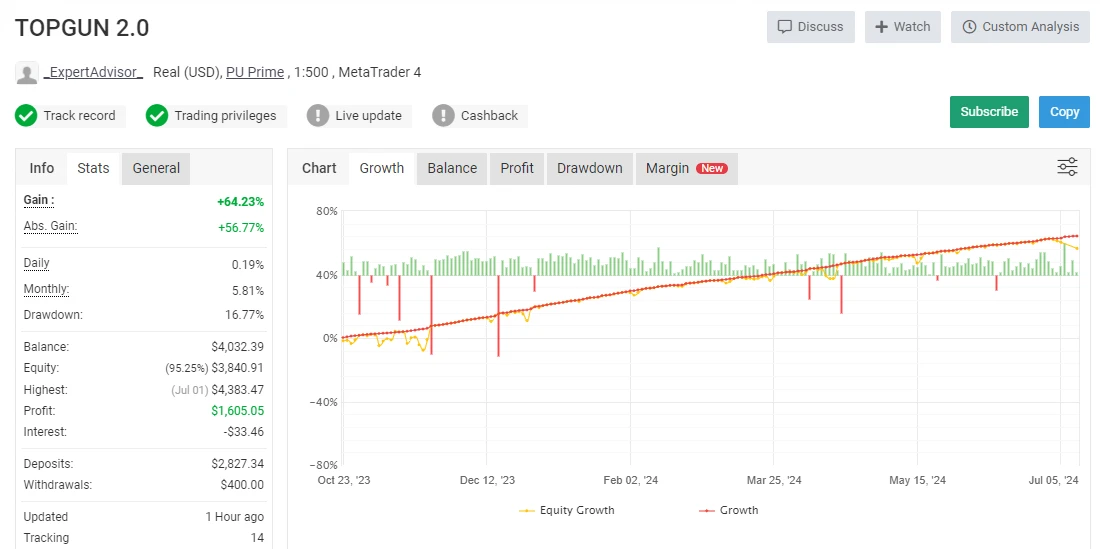Open Custom Analysis

tap(1020, 27)
